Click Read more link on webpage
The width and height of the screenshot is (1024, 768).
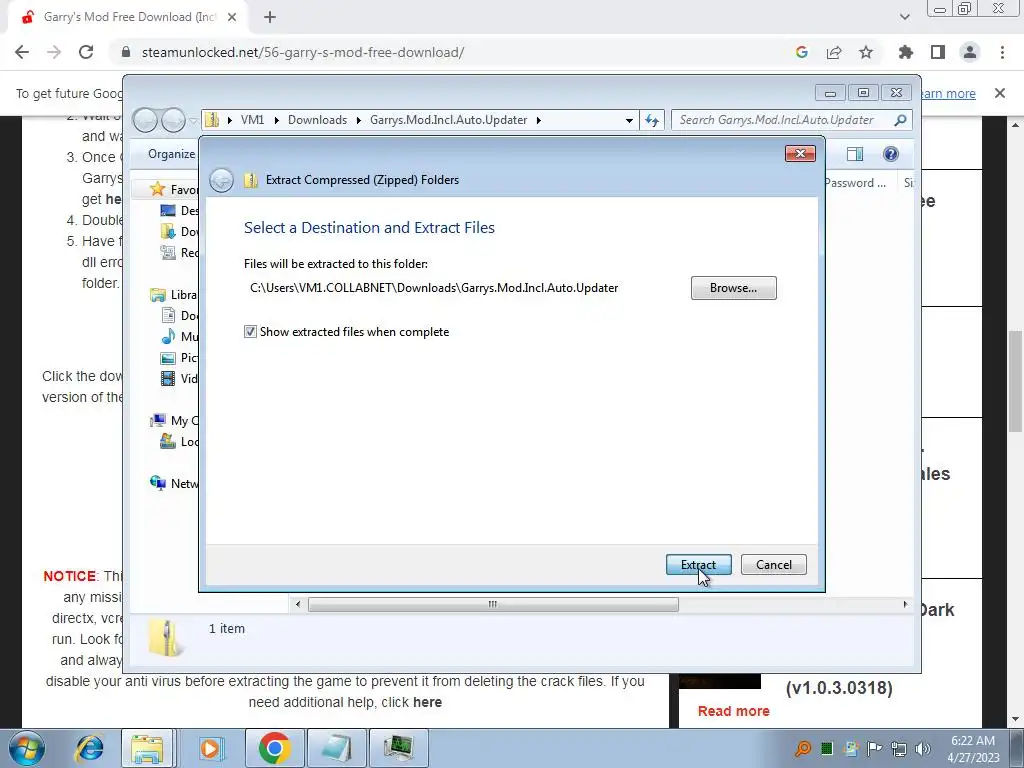pos(733,711)
